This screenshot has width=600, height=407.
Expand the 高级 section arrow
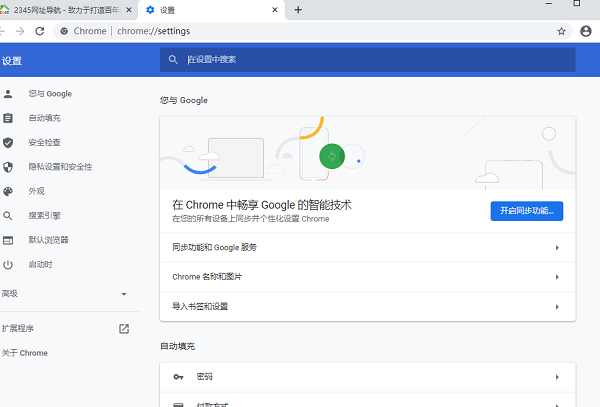point(124,294)
